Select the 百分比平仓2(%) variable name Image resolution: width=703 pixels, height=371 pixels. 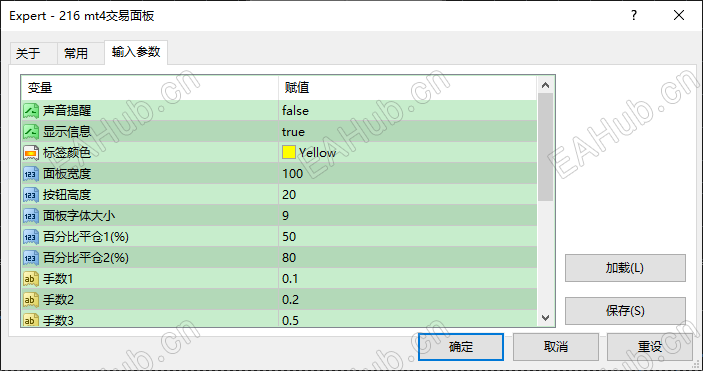click(x=86, y=258)
